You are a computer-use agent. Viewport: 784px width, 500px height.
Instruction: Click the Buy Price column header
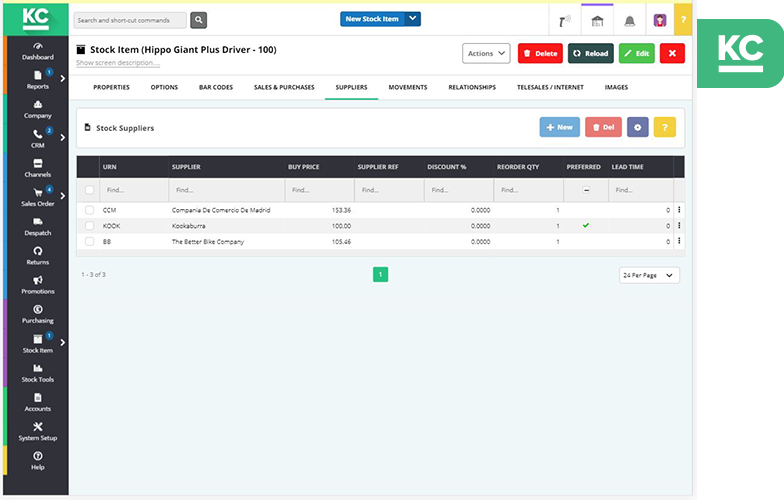[x=304, y=167]
